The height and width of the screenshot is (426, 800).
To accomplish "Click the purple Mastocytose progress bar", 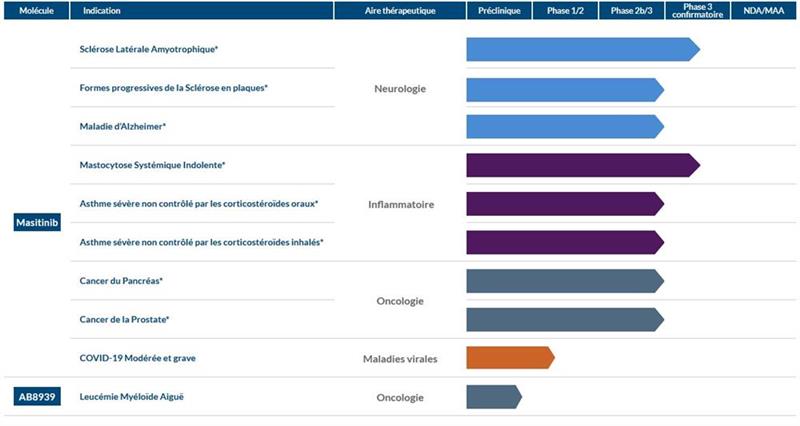I will (x=582, y=165).
